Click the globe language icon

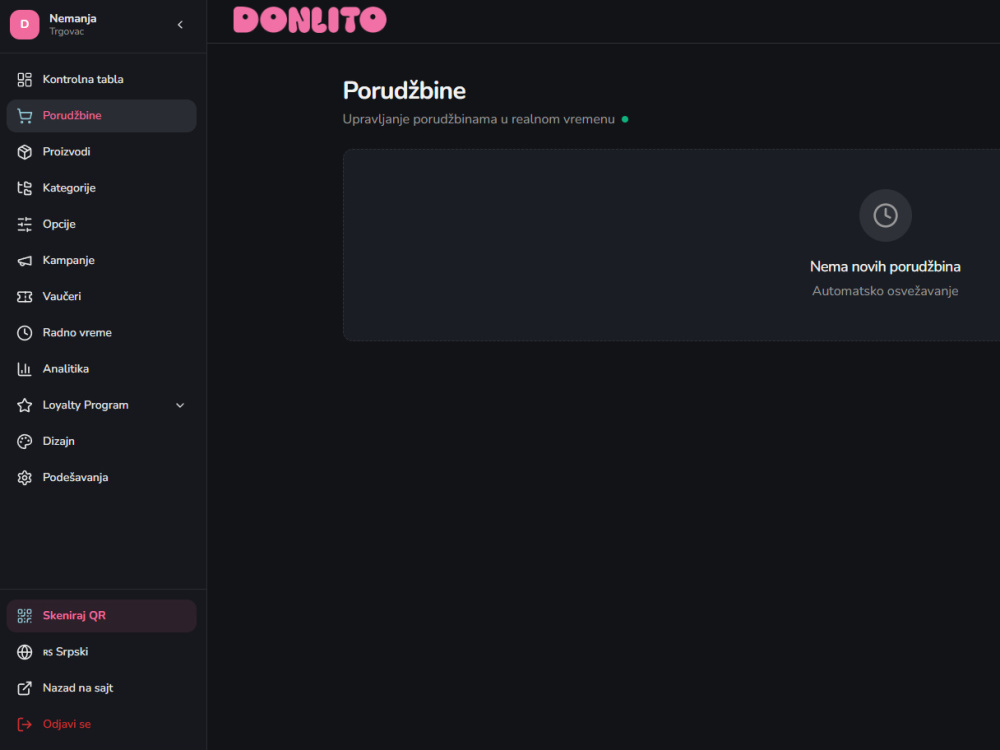pyautogui.click(x=24, y=652)
